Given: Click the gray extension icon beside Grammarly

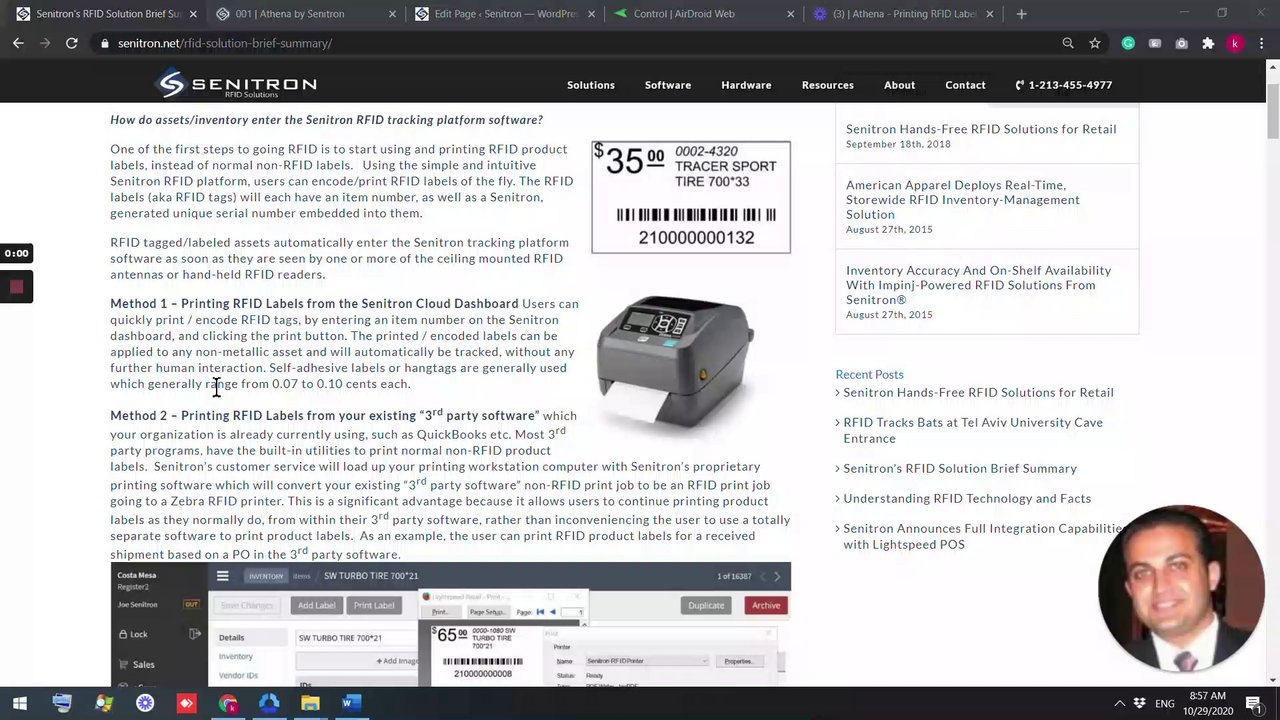Looking at the screenshot, I should (x=1155, y=43).
